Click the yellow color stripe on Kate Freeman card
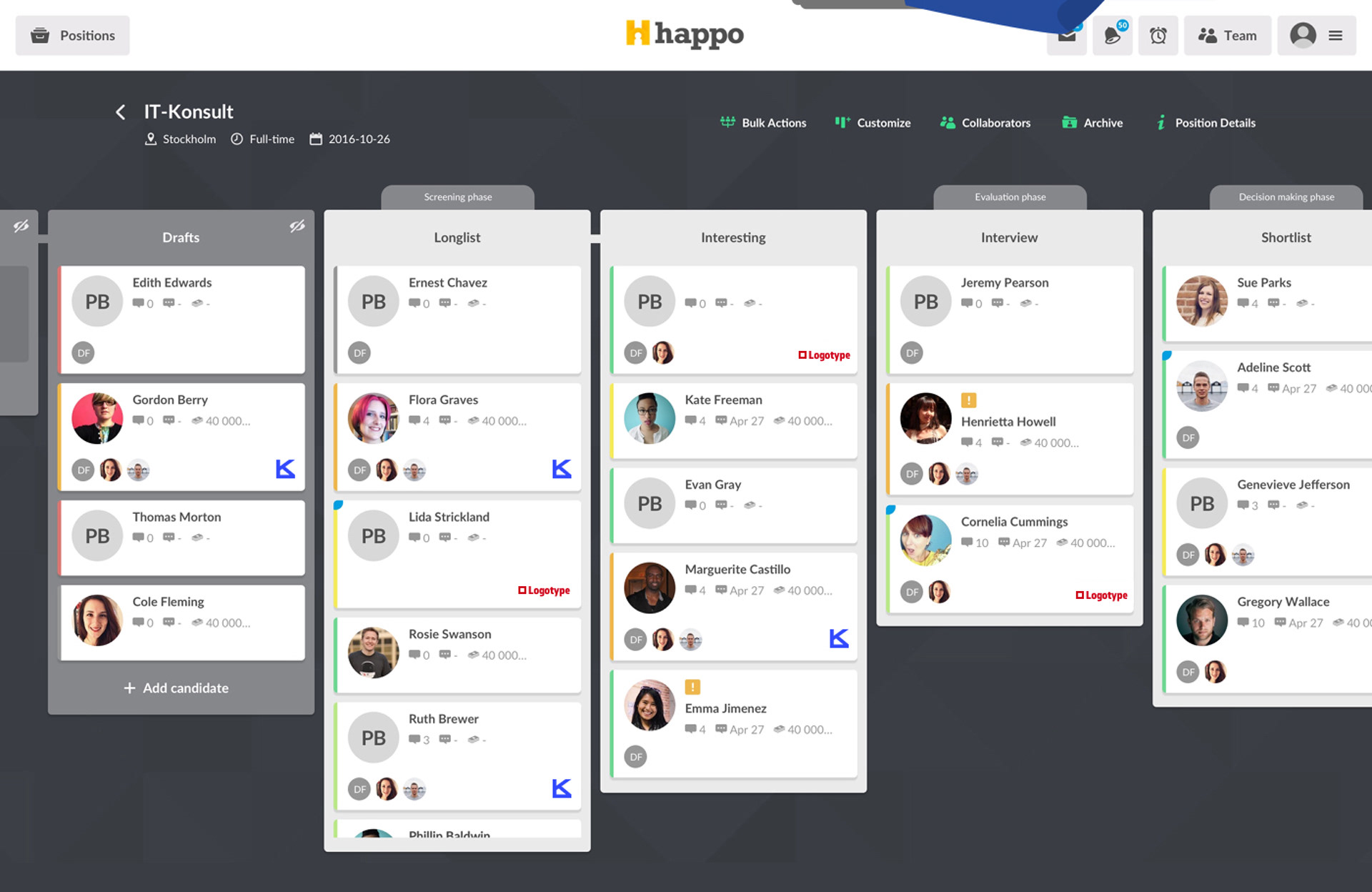The image size is (1372, 892). (612, 421)
